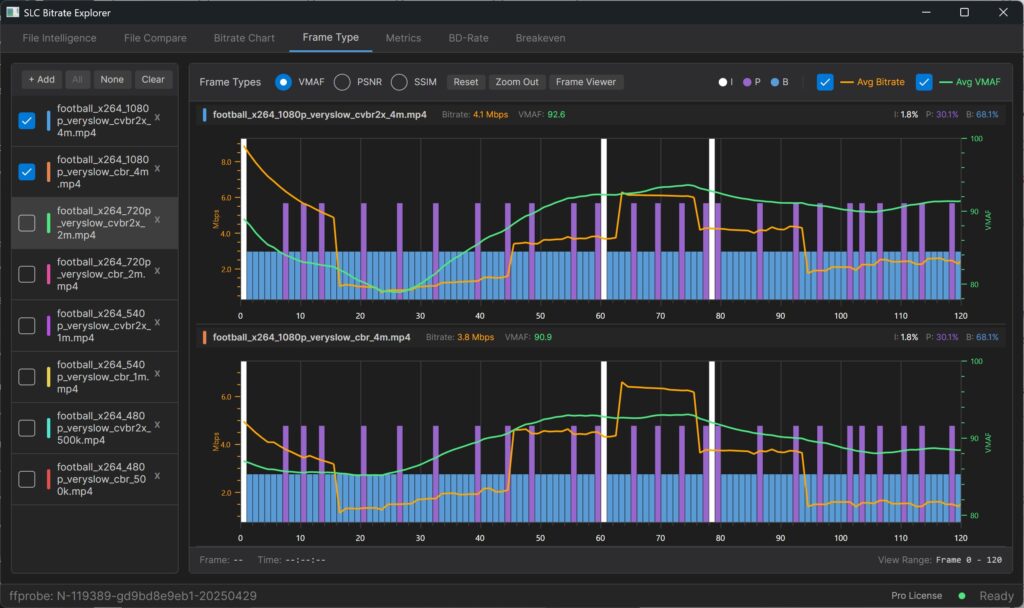Select the PSNR radio button

coord(342,82)
